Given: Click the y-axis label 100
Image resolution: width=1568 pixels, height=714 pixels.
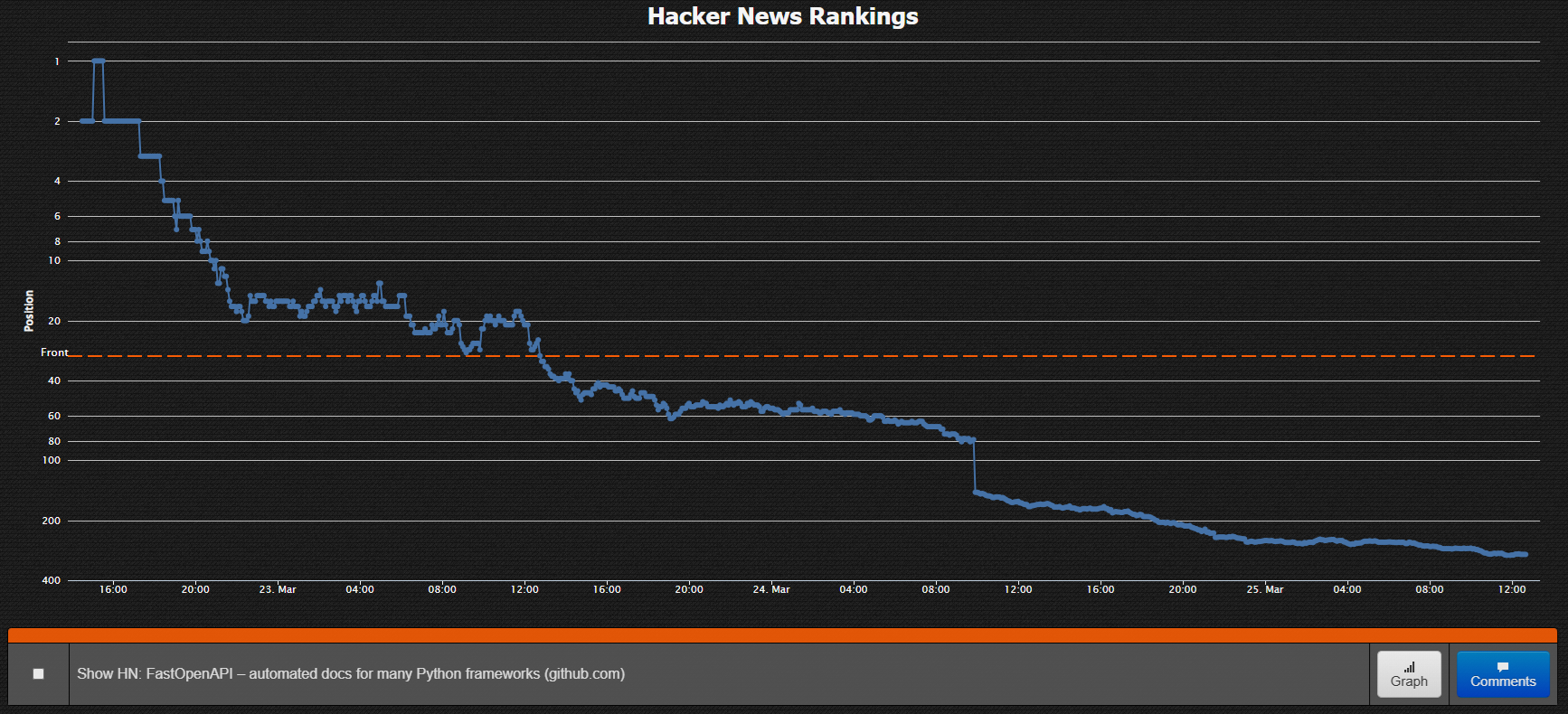Looking at the screenshot, I should click(52, 460).
